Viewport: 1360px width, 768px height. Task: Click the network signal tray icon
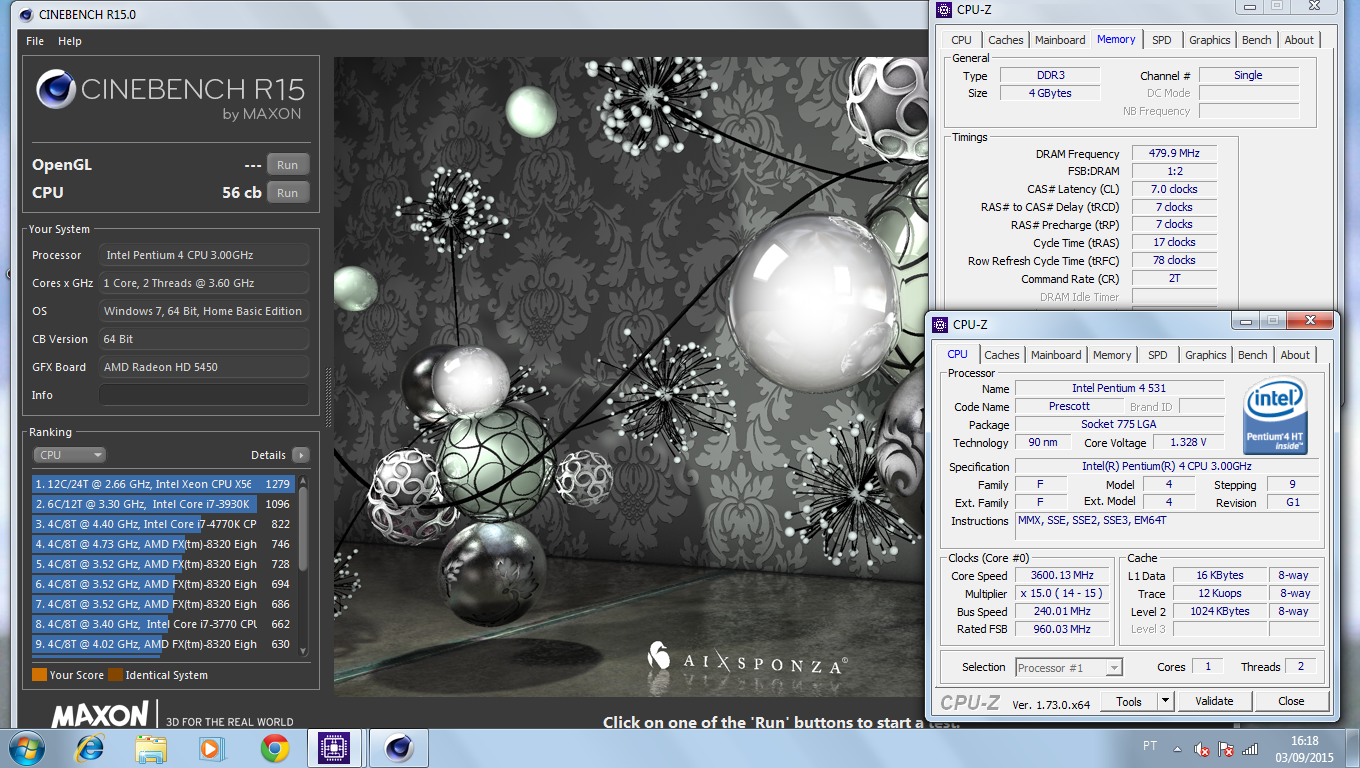click(1250, 749)
